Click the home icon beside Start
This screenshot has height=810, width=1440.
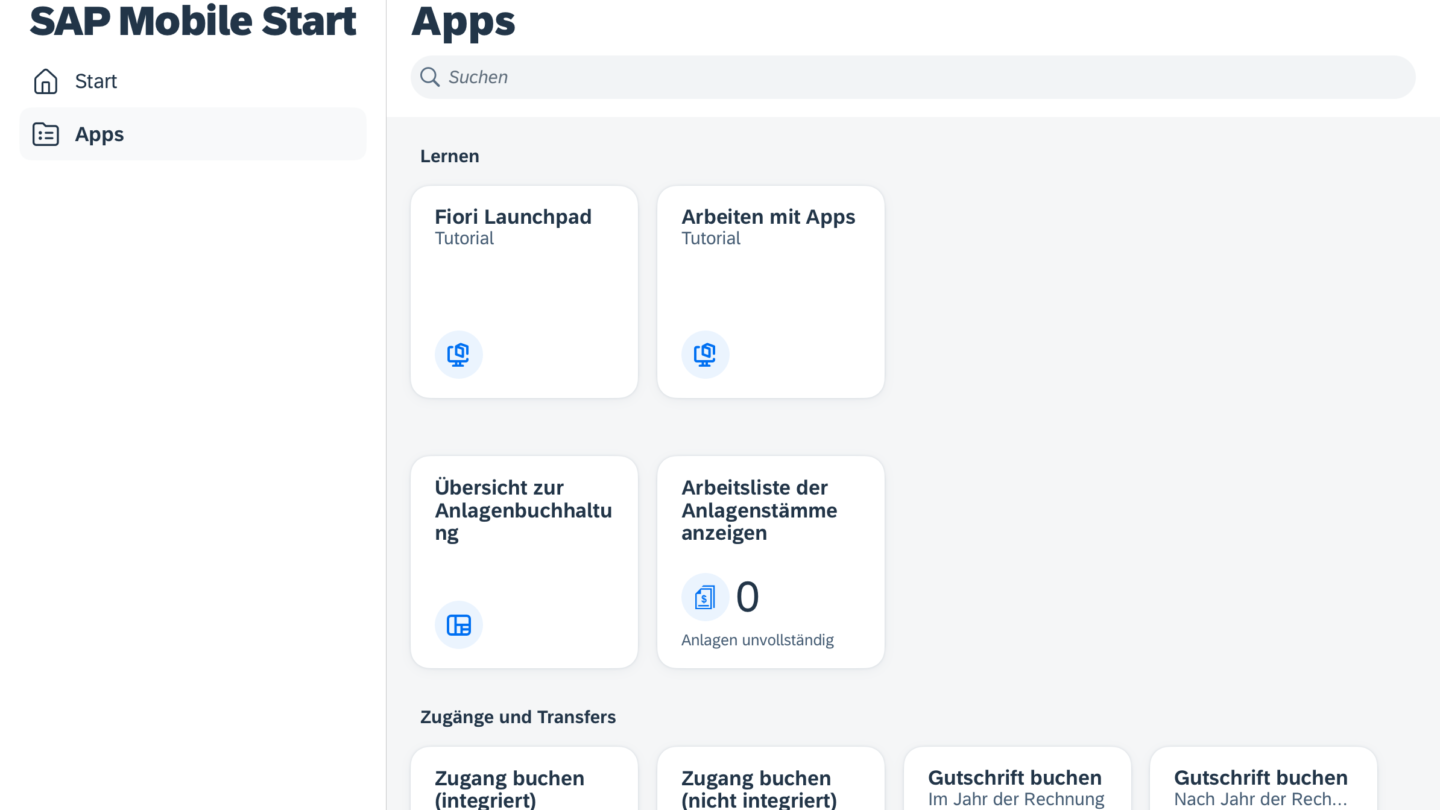[46, 81]
